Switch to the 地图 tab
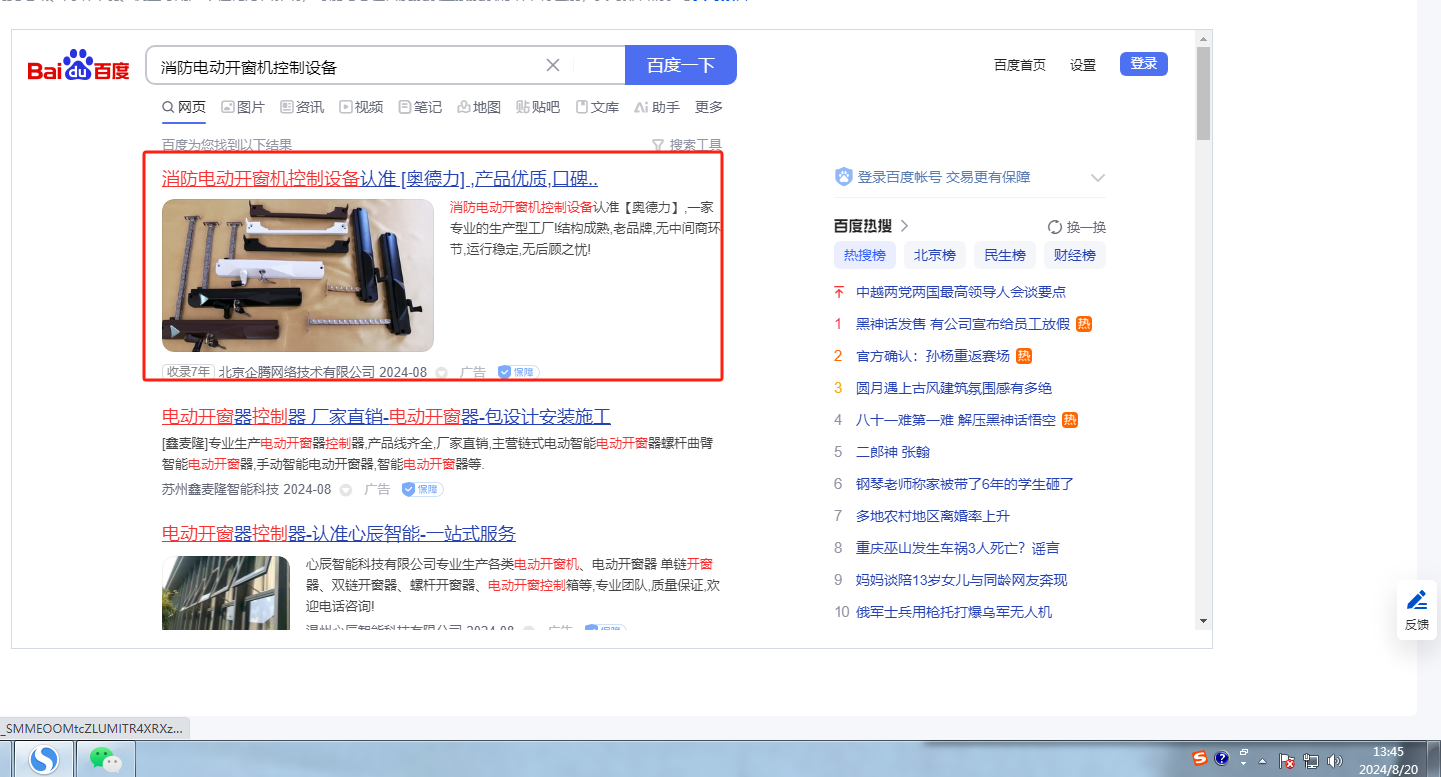Viewport: 1441px width, 777px height. 479,107
